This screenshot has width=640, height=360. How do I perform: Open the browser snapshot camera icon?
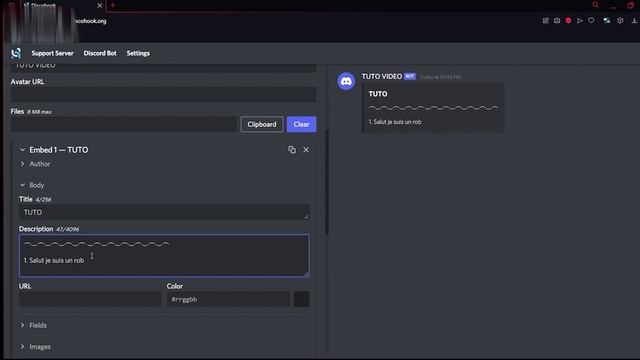coord(557,20)
